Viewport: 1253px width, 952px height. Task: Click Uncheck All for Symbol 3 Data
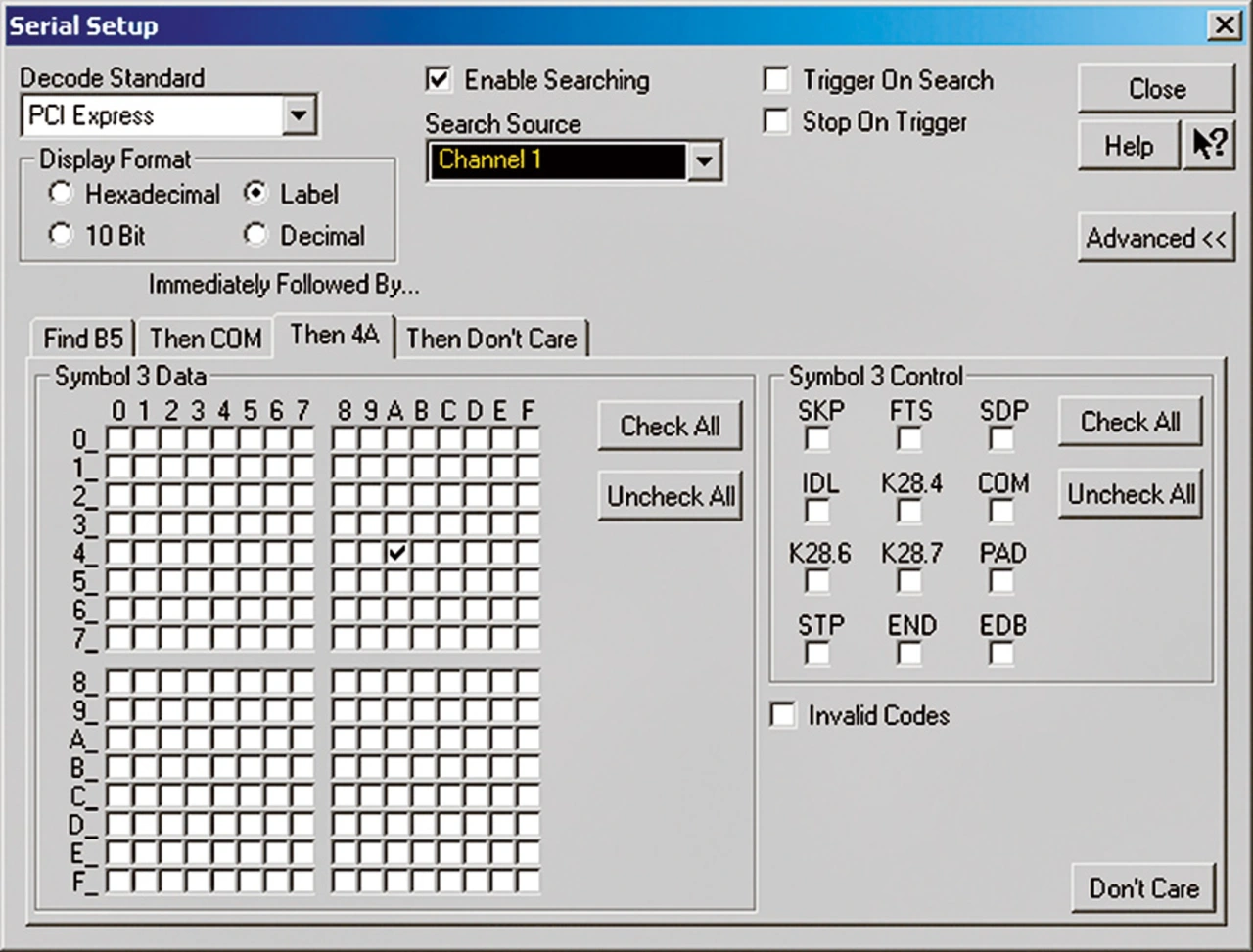(671, 496)
